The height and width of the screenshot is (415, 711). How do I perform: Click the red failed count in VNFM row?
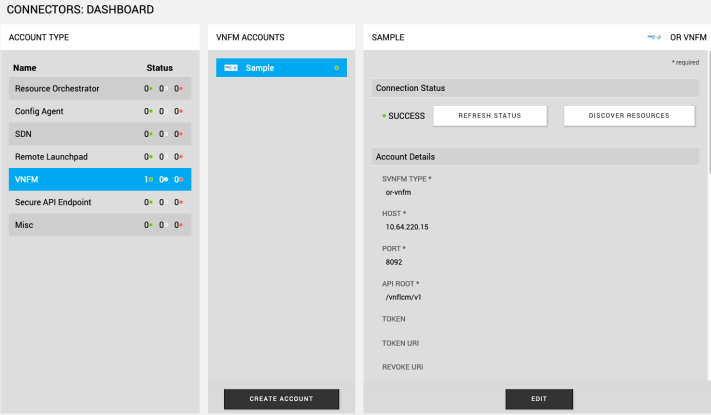(177, 180)
